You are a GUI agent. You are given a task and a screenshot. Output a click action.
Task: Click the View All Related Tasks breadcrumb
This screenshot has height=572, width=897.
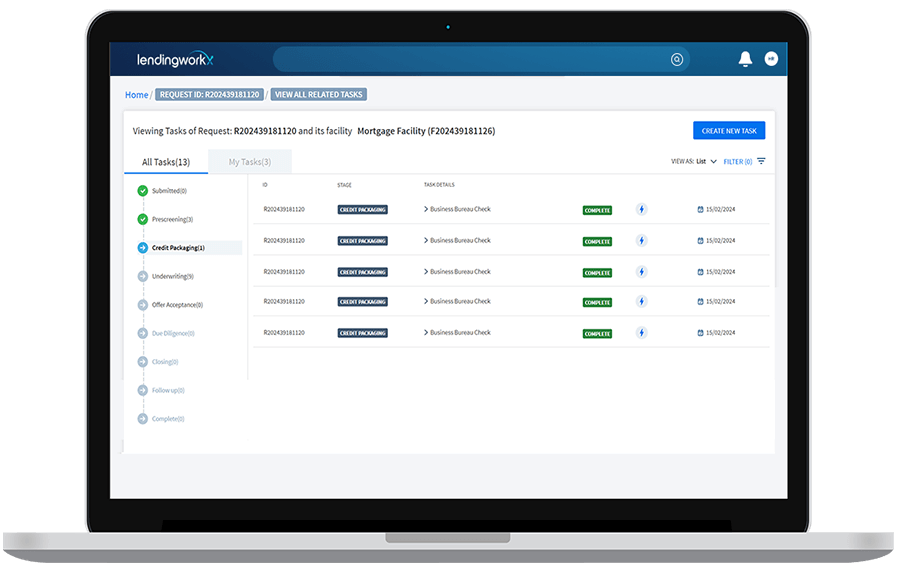318,95
